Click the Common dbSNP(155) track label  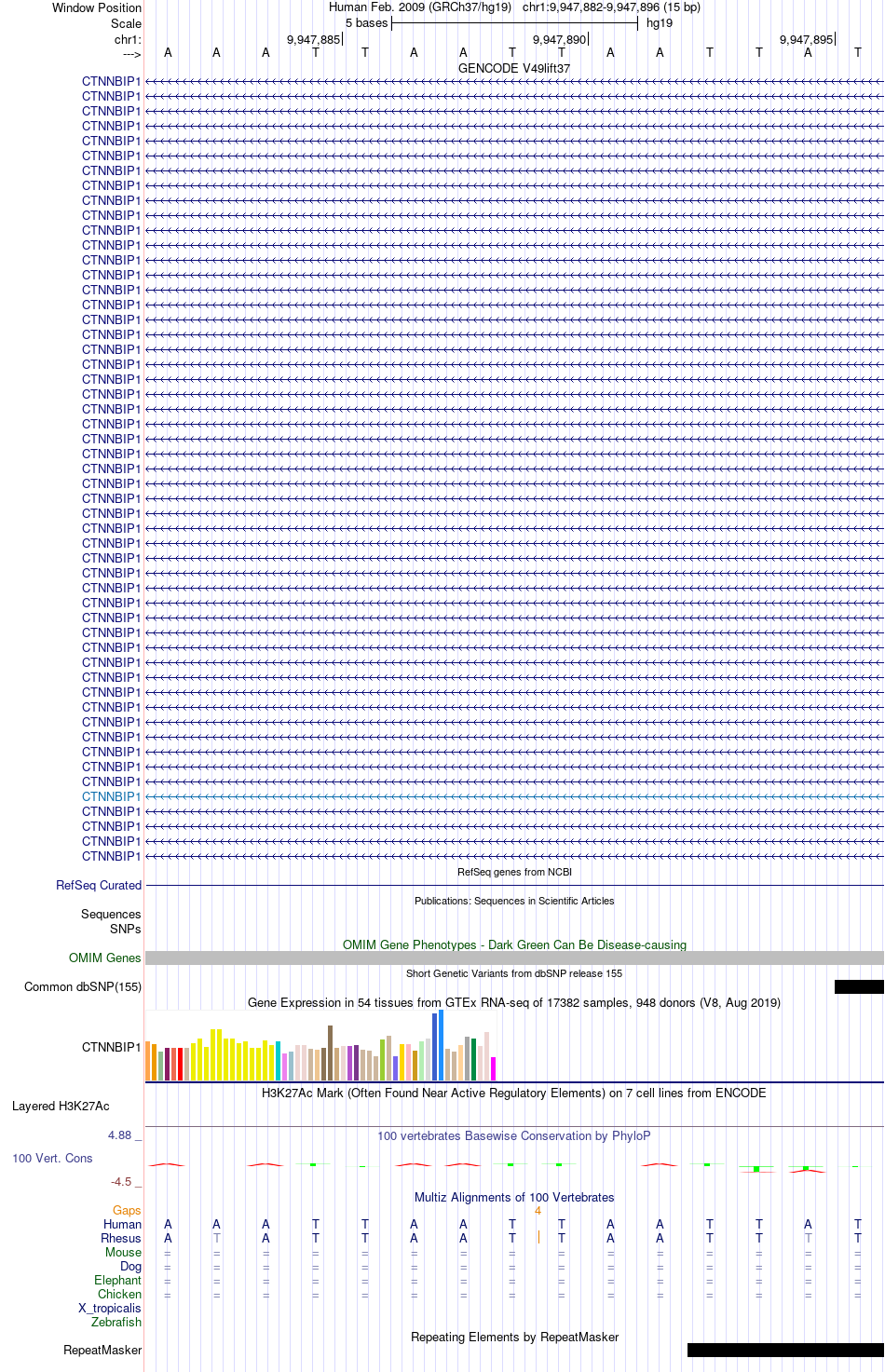(83, 986)
